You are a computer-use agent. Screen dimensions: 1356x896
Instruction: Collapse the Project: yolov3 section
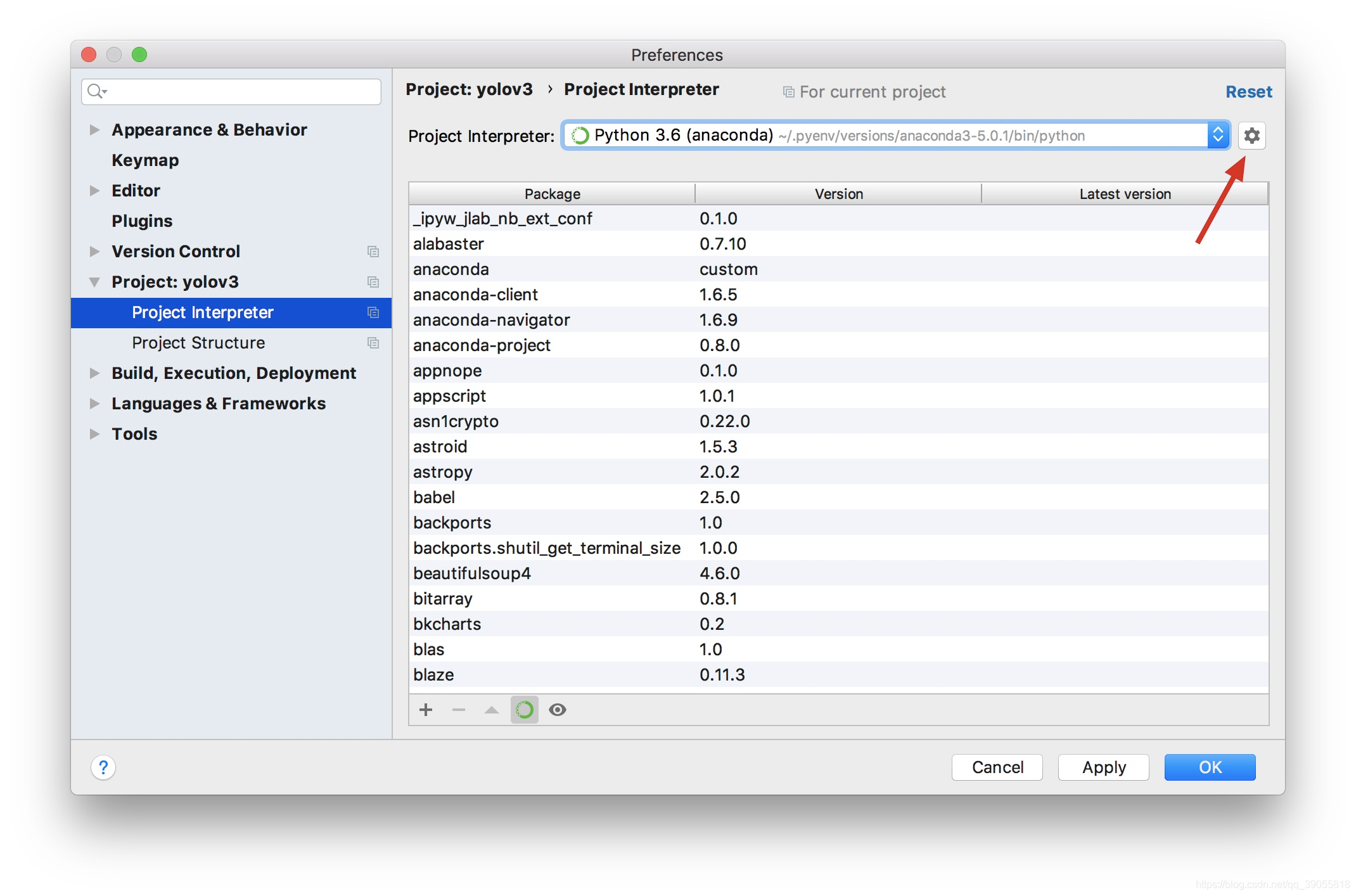(x=94, y=282)
